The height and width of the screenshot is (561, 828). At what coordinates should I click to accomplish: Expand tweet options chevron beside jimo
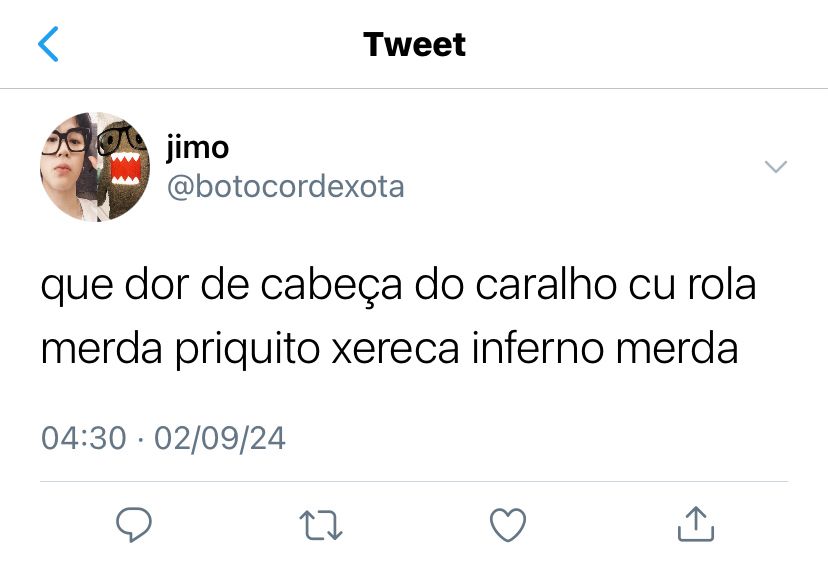click(776, 167)
